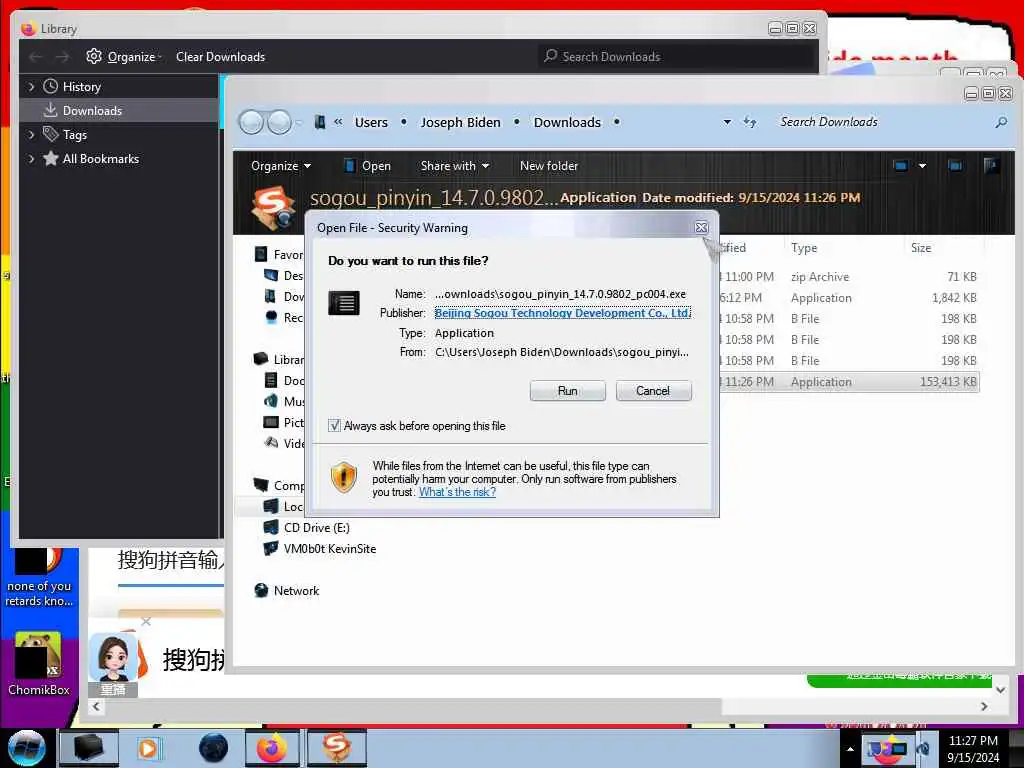This screenshot has height=768, width=1024.
Task: Show hidden system tray icons arrow
Action: coord(850,749)
